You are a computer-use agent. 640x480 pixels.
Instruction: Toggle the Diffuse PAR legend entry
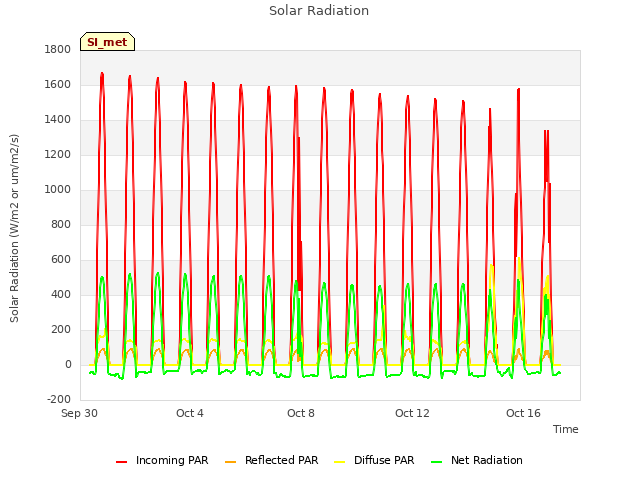pos(374,460)
